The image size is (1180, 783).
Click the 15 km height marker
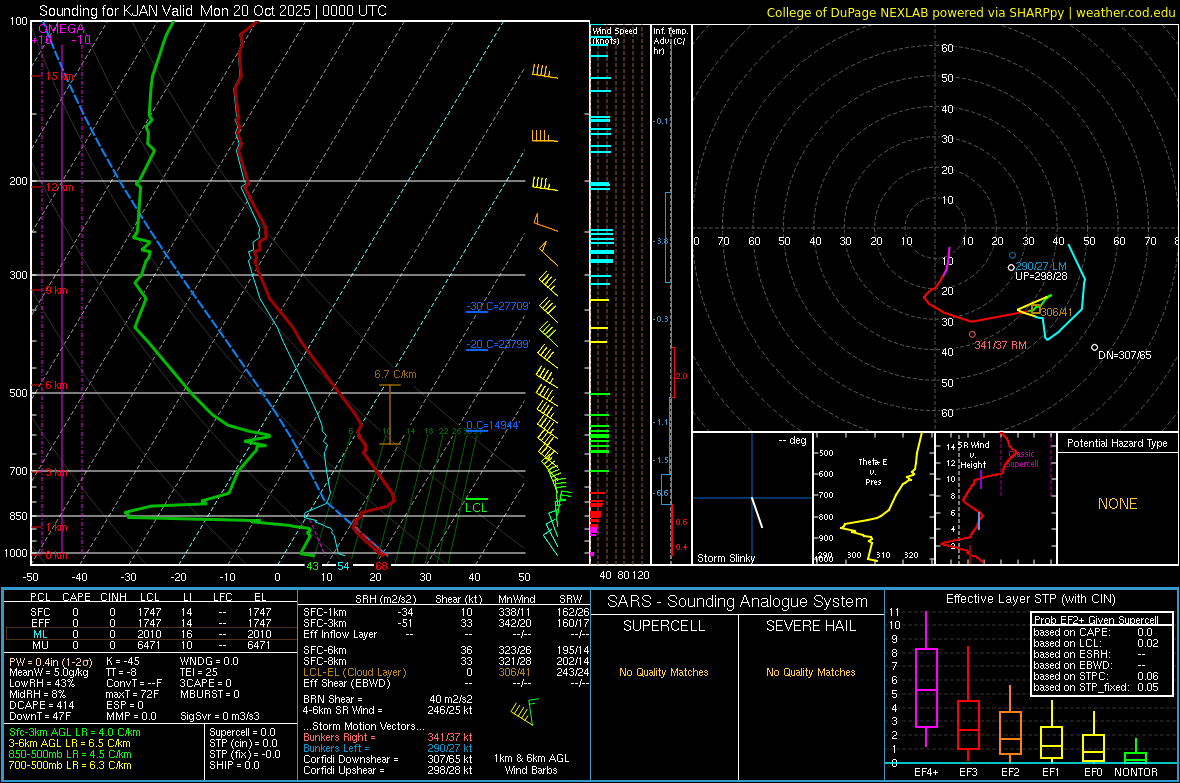tap(59, 76)
